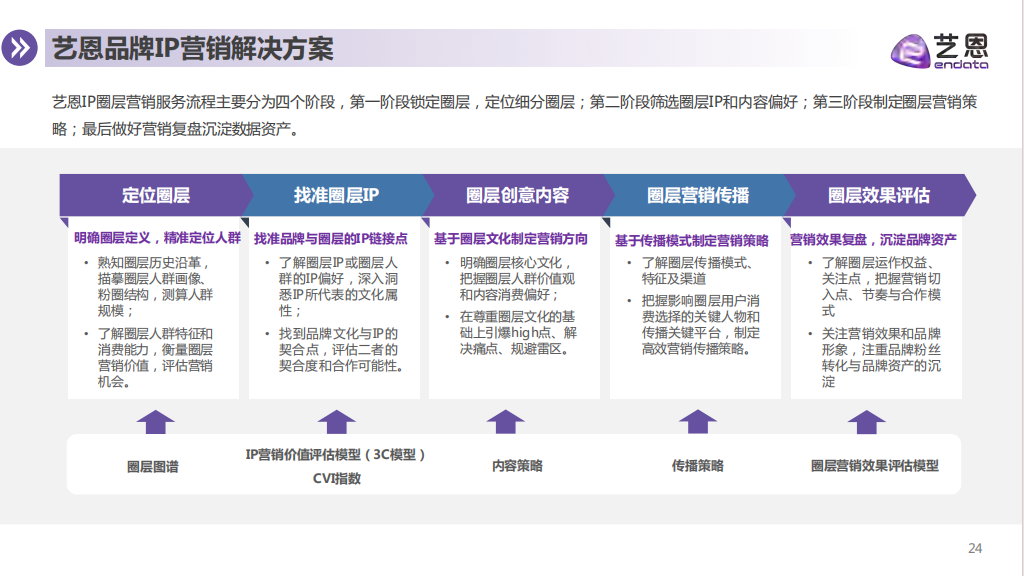The height and width of the screenshot is (576, 1024).
Task: Click the up arrow above IP营销价值评估模型
Action: coord(337,422)
